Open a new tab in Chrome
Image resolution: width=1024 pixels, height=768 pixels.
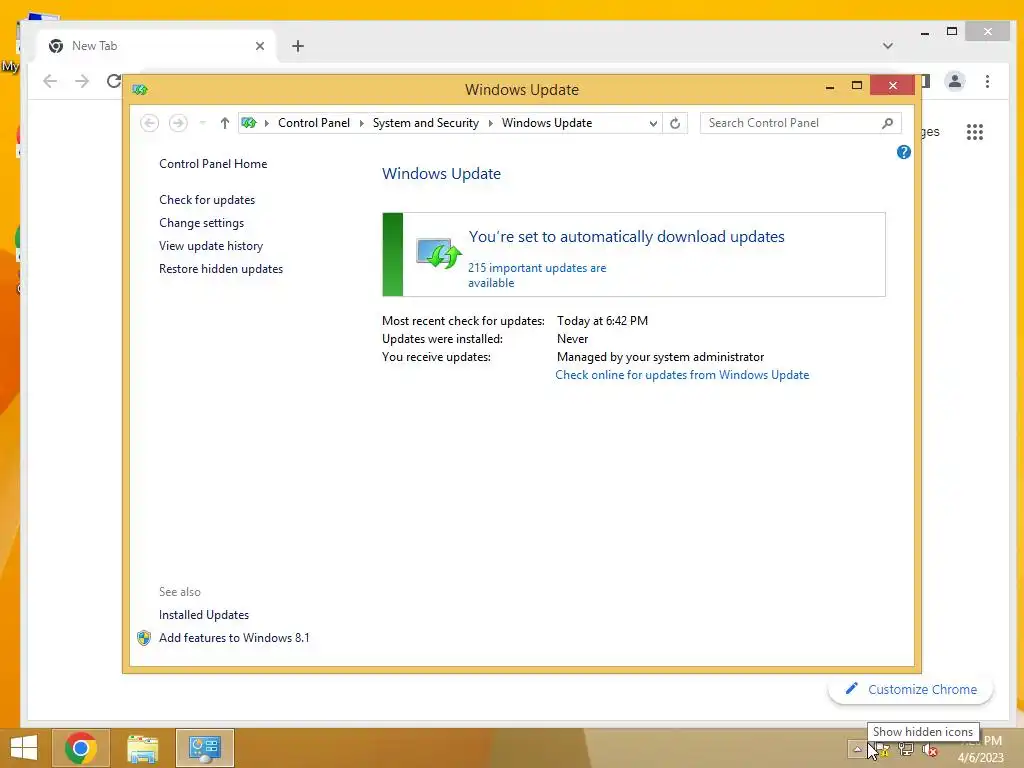pos(298,46)
